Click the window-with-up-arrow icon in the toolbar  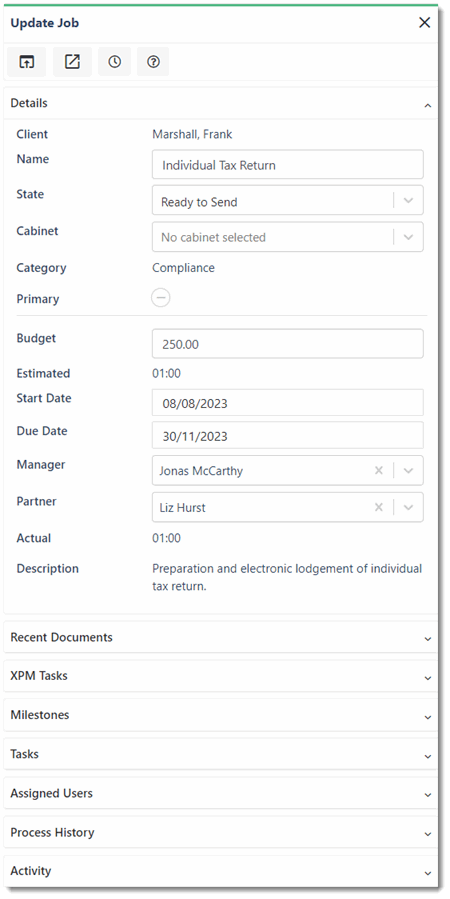(26, 62)
